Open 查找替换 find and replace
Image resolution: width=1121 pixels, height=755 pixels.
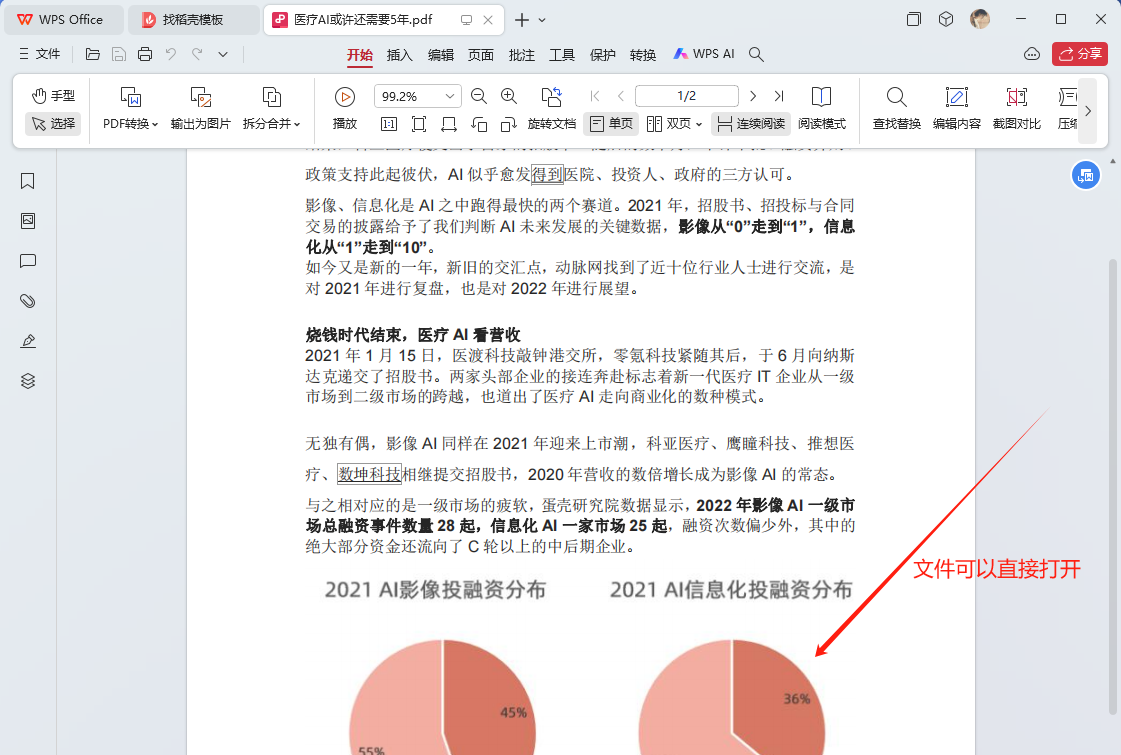pyautogui.click(x=897, y=109)
